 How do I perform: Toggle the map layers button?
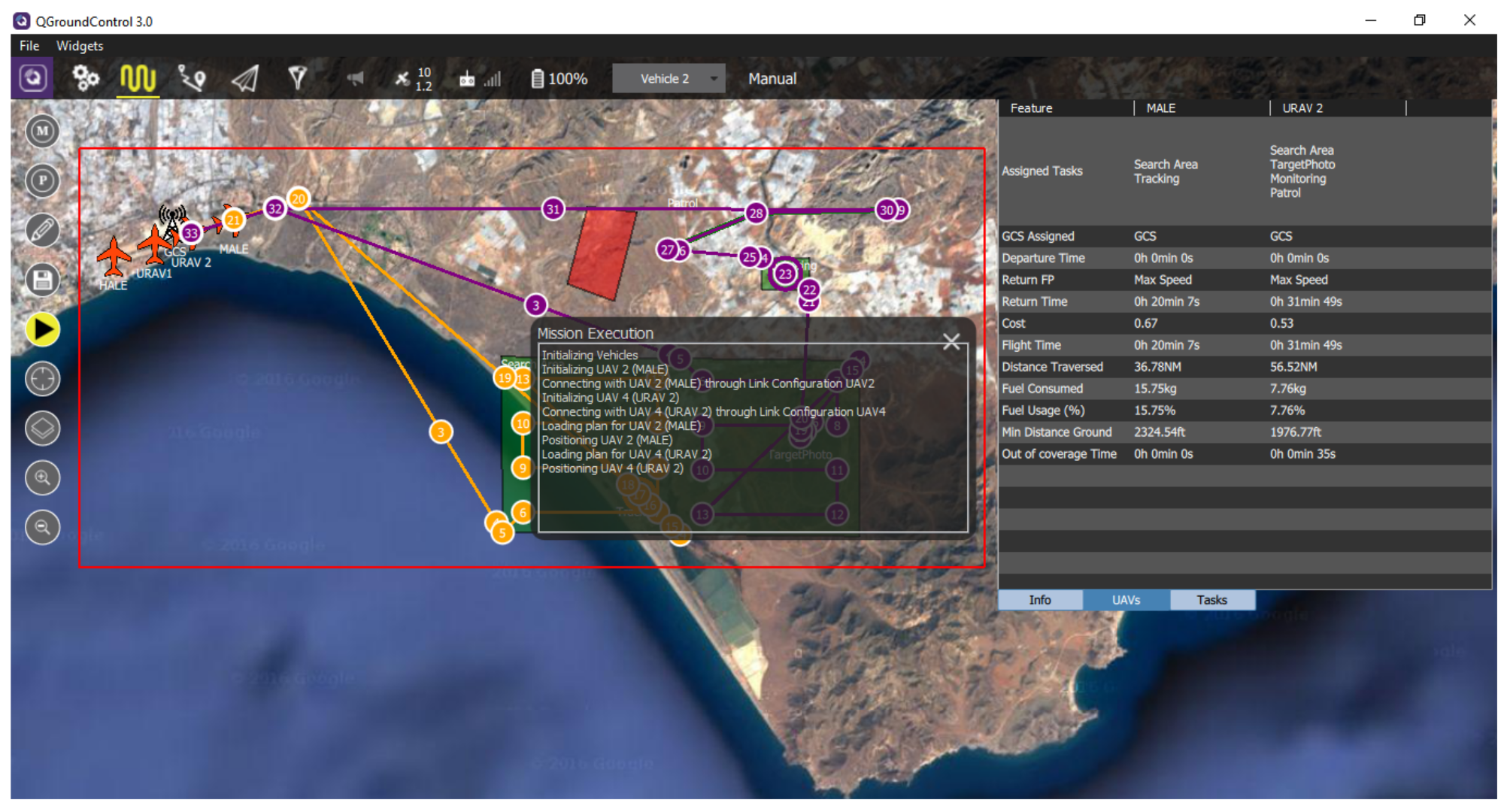click(x=43, y=429)
